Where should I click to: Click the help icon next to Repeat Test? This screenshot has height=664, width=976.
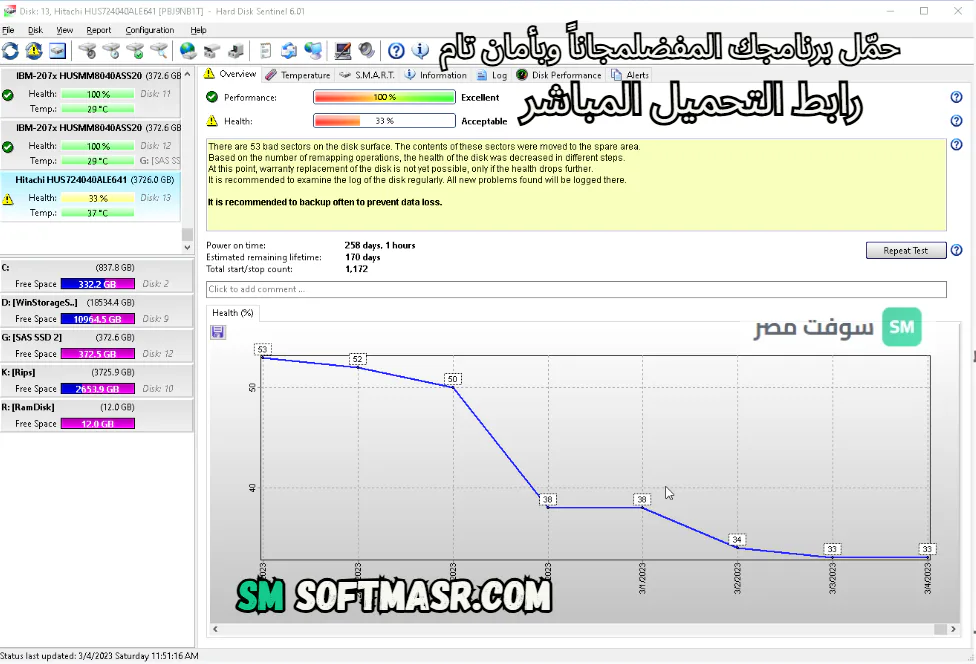(957, 250)
